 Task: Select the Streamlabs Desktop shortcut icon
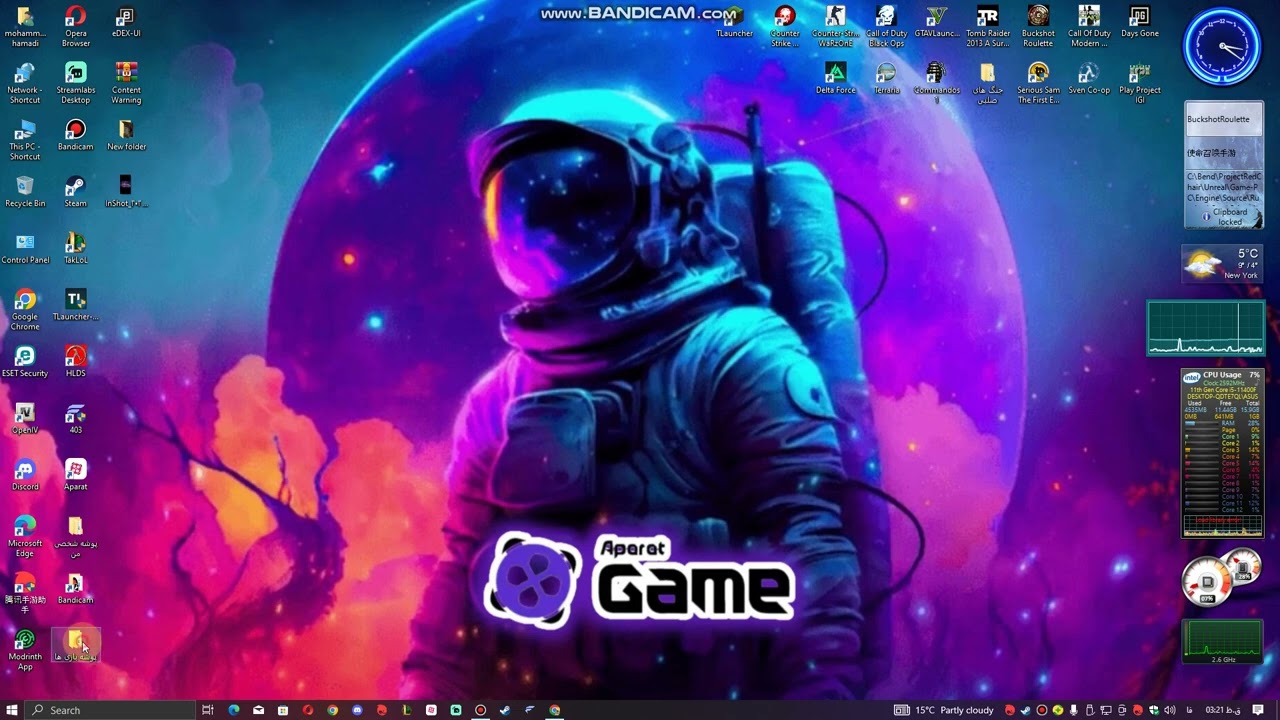[75, 83]
